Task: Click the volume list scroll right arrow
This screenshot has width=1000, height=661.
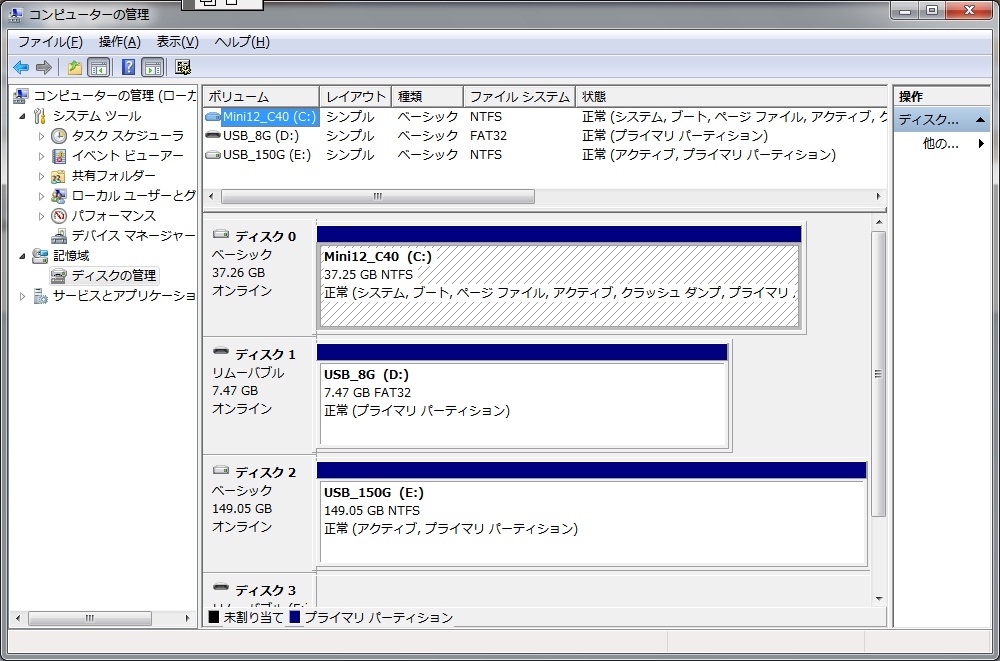Action: [x=878, y=197]
